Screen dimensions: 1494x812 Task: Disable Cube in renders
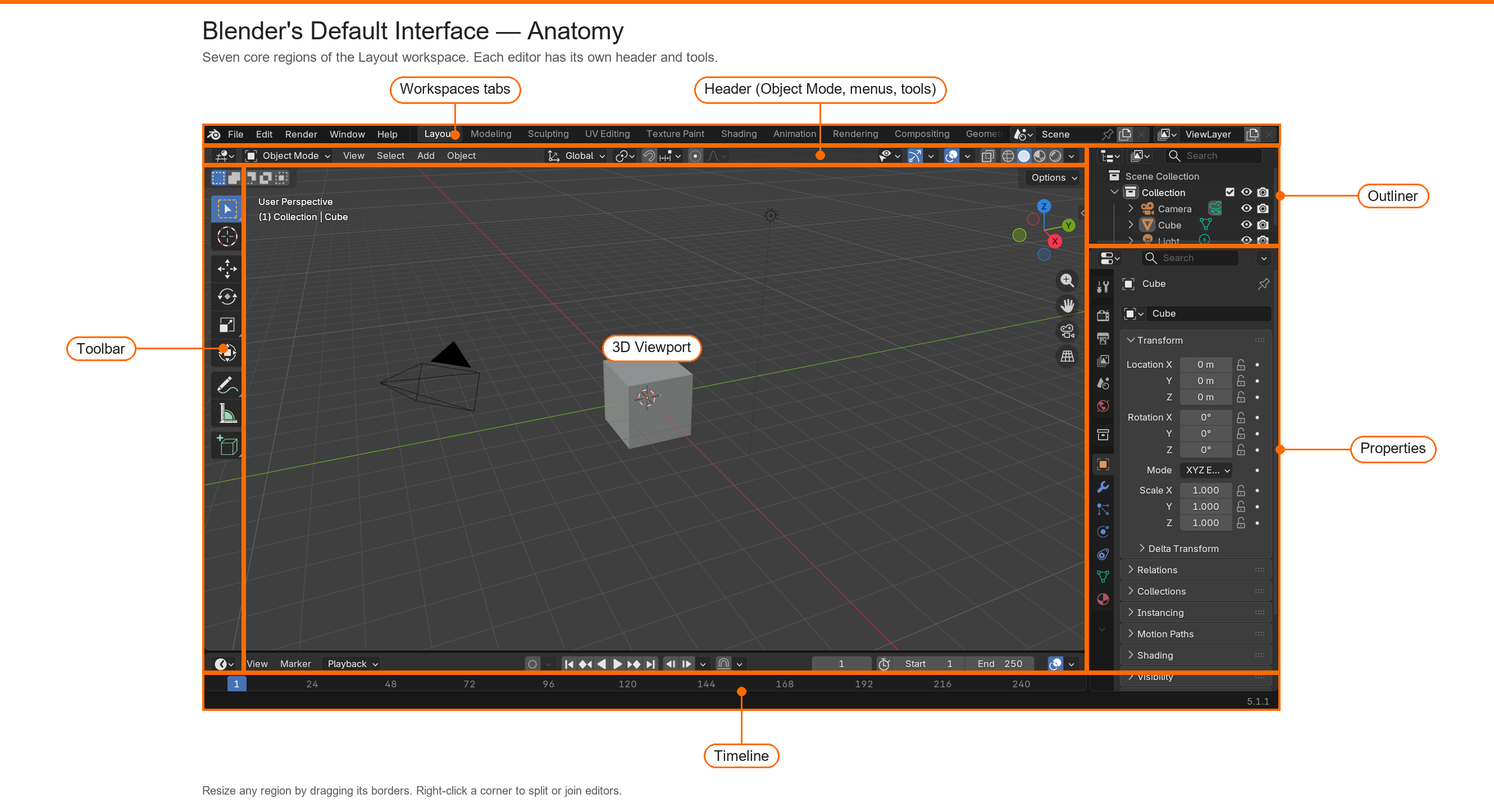(x=1263, y=225)
